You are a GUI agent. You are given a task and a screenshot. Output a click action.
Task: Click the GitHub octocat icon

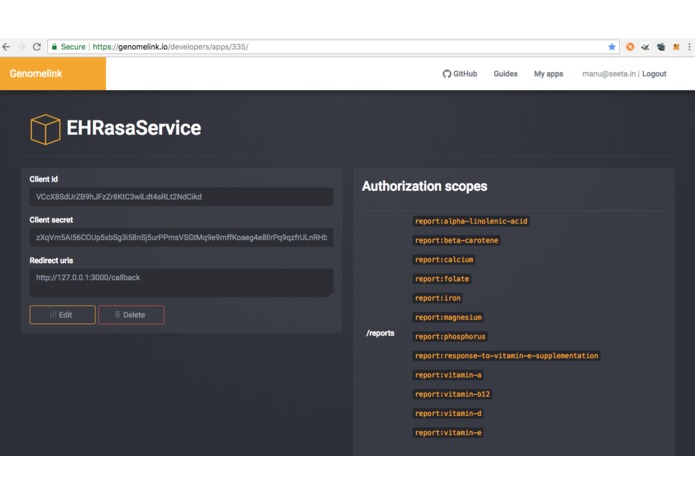(x=446, y=74)
